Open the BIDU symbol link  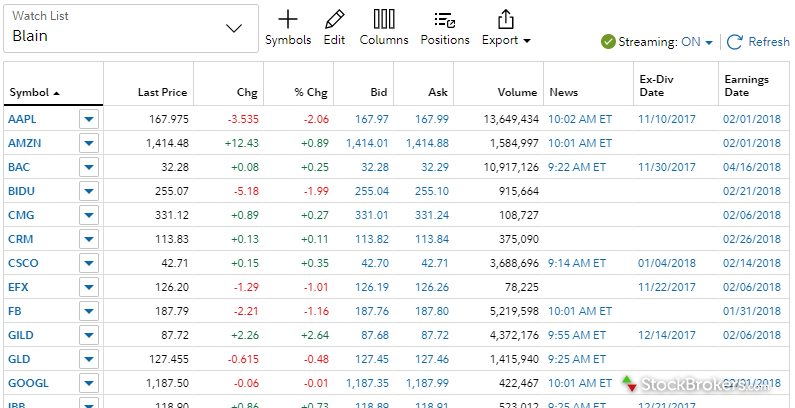(x=21, y=192)
